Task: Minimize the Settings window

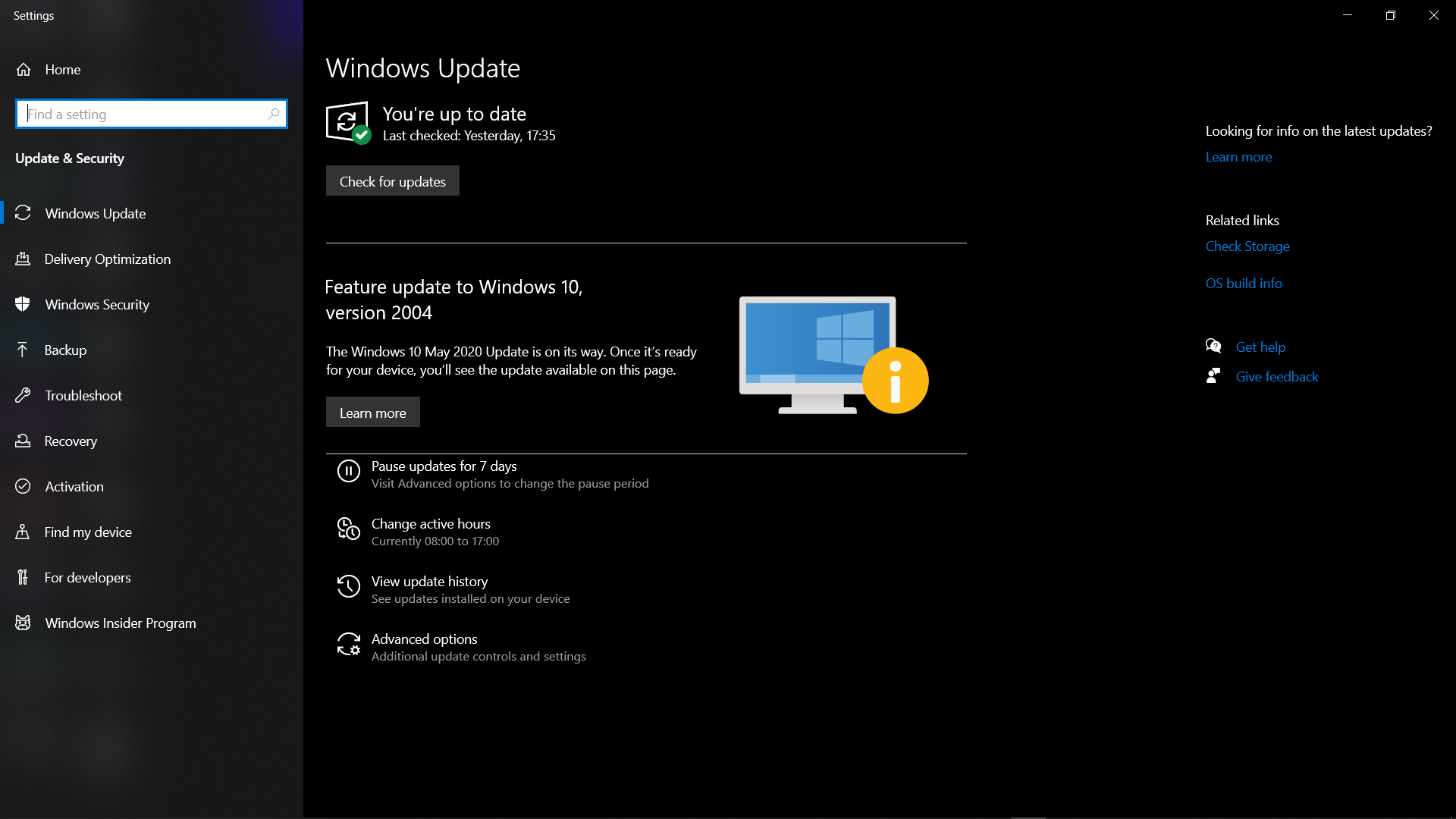Action: pos(1348,15)
